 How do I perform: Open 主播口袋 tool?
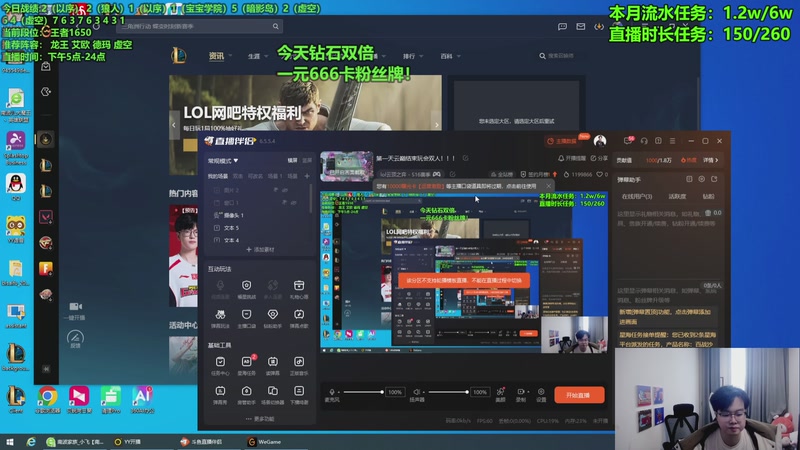(x=246, y=318)
